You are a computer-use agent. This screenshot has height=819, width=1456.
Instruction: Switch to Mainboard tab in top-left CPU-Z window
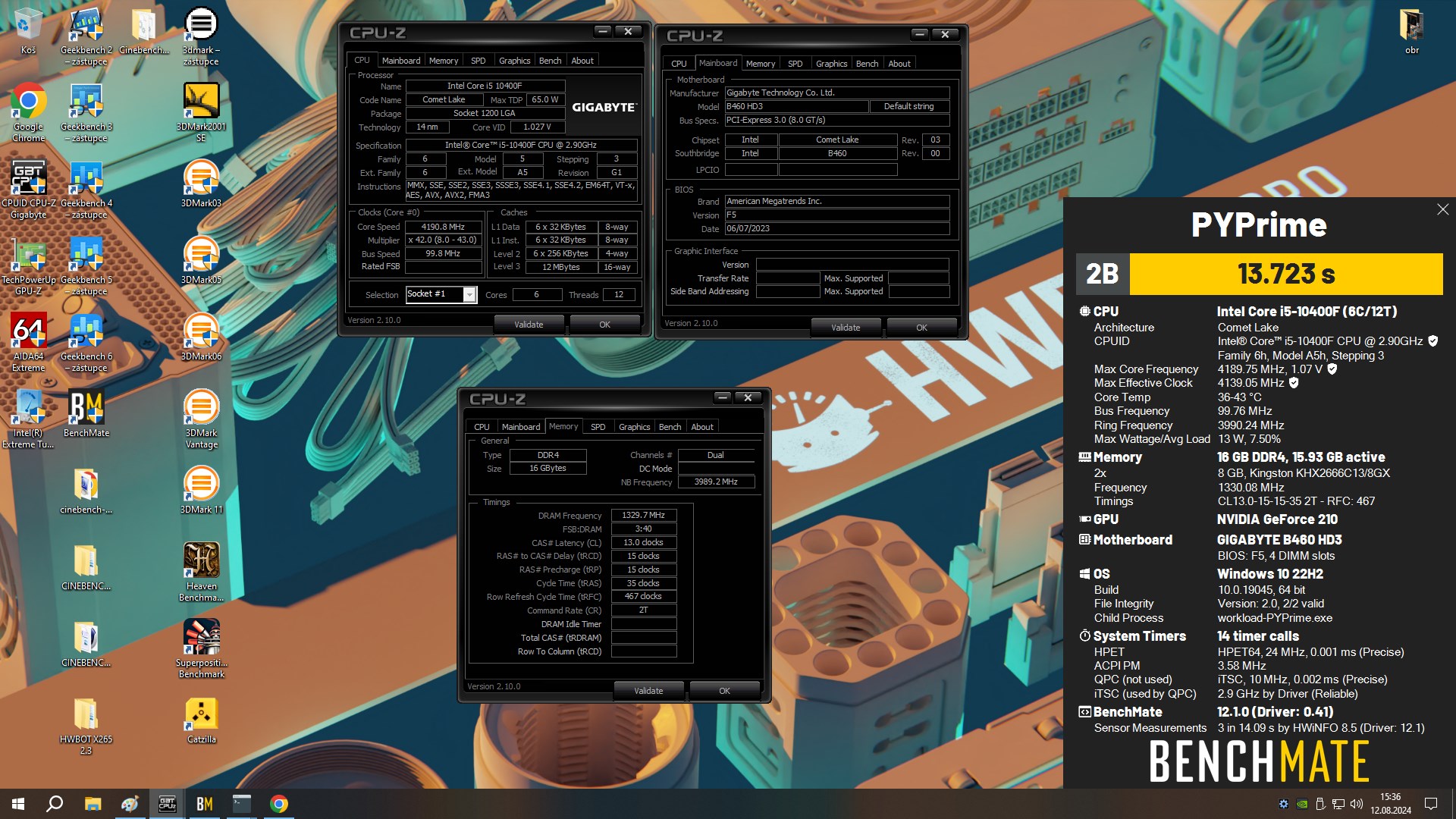coord(400,61)
